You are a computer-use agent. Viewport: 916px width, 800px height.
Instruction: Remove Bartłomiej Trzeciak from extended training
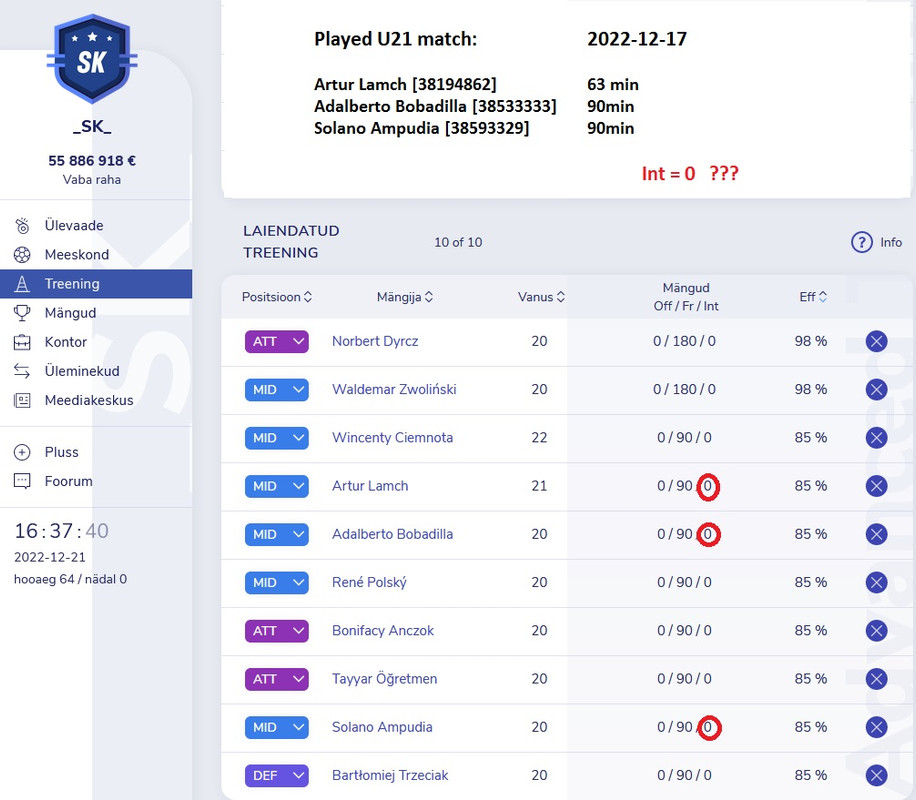point(876,775)
